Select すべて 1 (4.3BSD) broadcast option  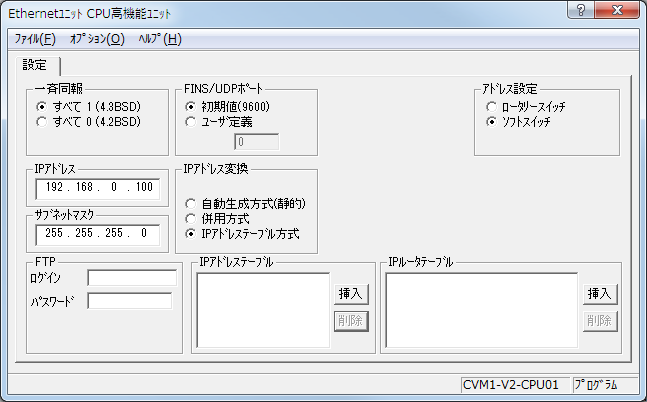[41, 106]
